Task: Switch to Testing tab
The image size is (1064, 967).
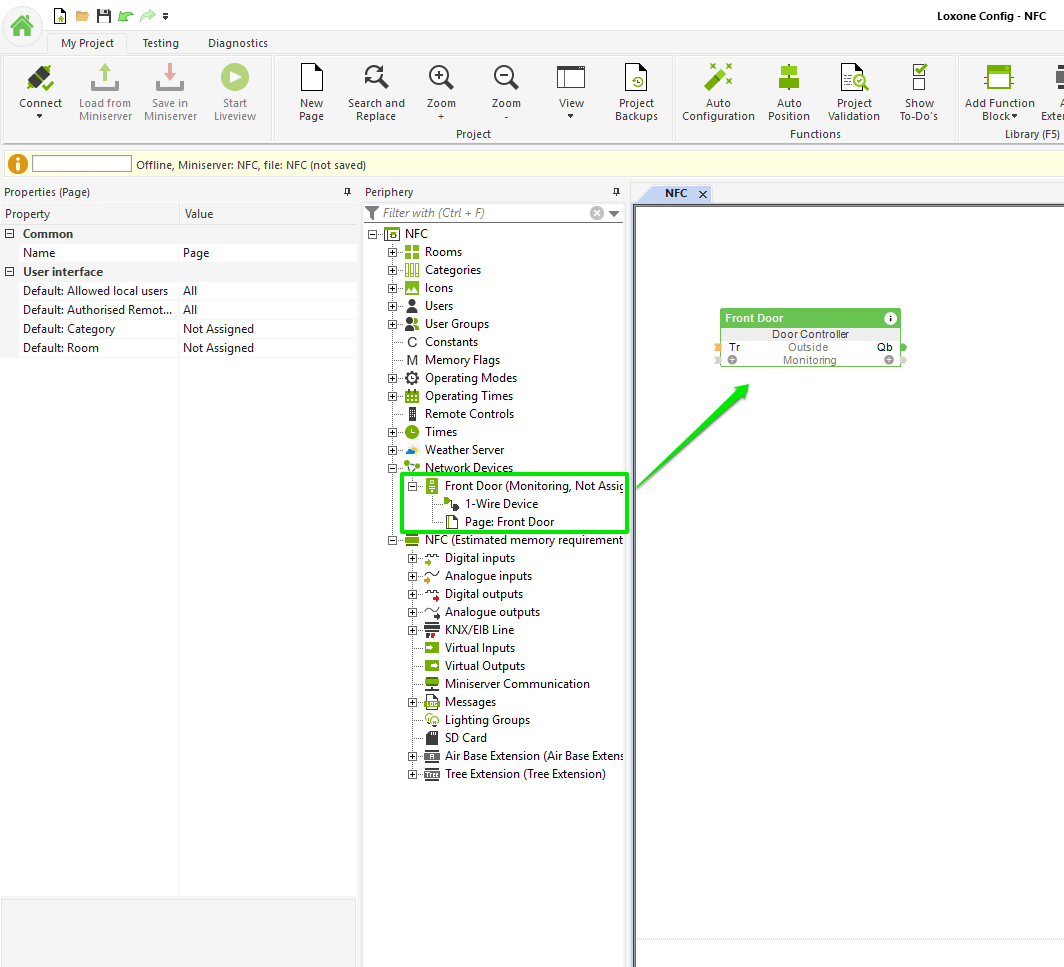Action: 161,43
